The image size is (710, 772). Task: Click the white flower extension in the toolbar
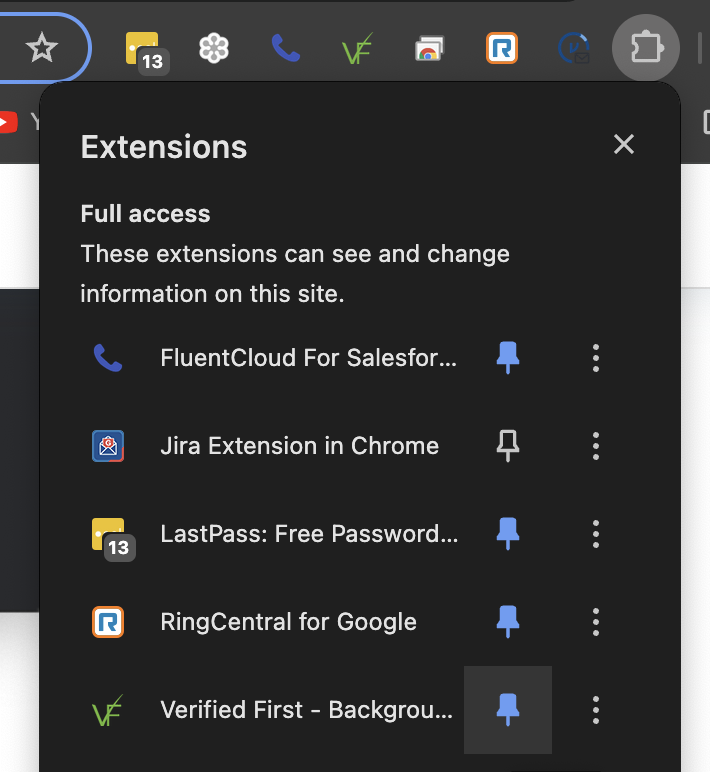coord(214,48)
